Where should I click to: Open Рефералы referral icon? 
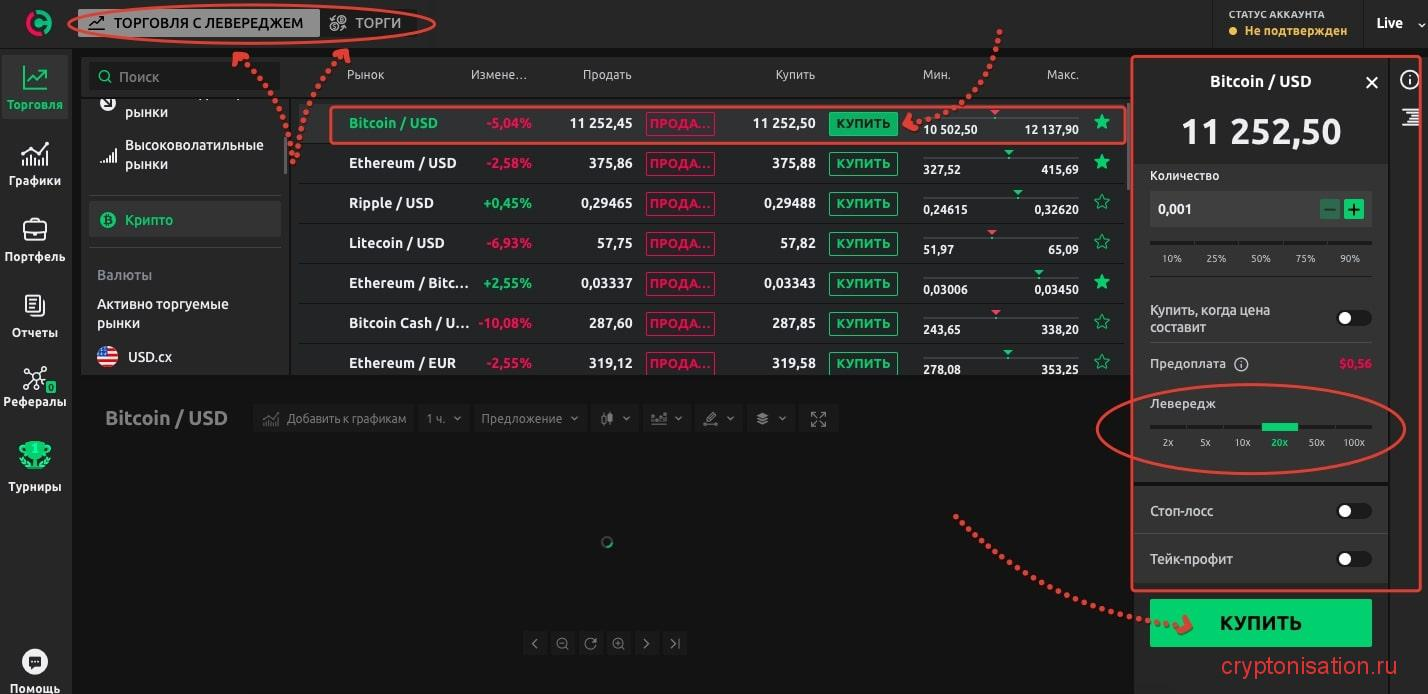(x=35, y=388)
